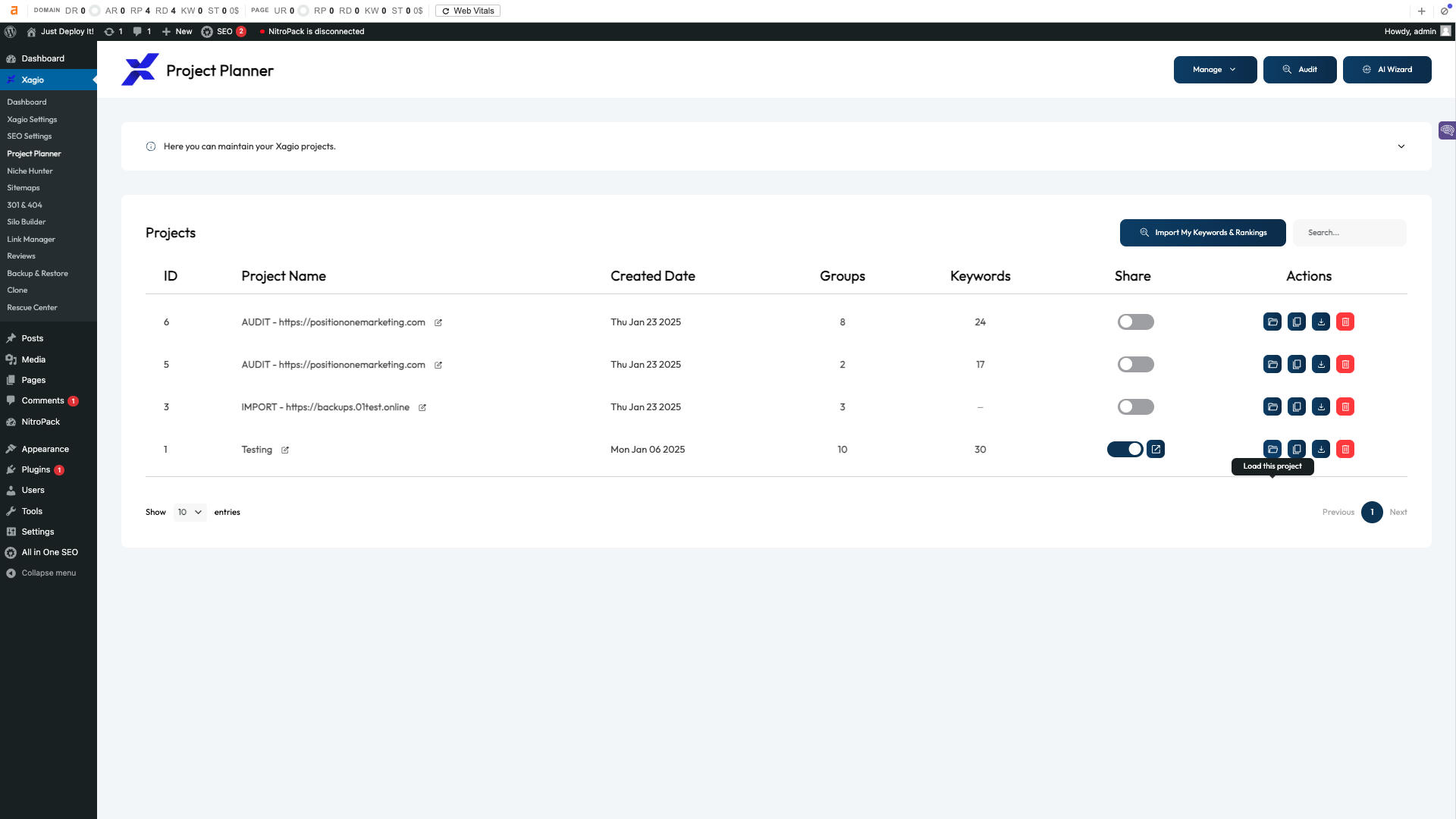1456x819 pixels.
Task: Load the IMPORT project with folder icon
Action: (x=1272, y=407)
